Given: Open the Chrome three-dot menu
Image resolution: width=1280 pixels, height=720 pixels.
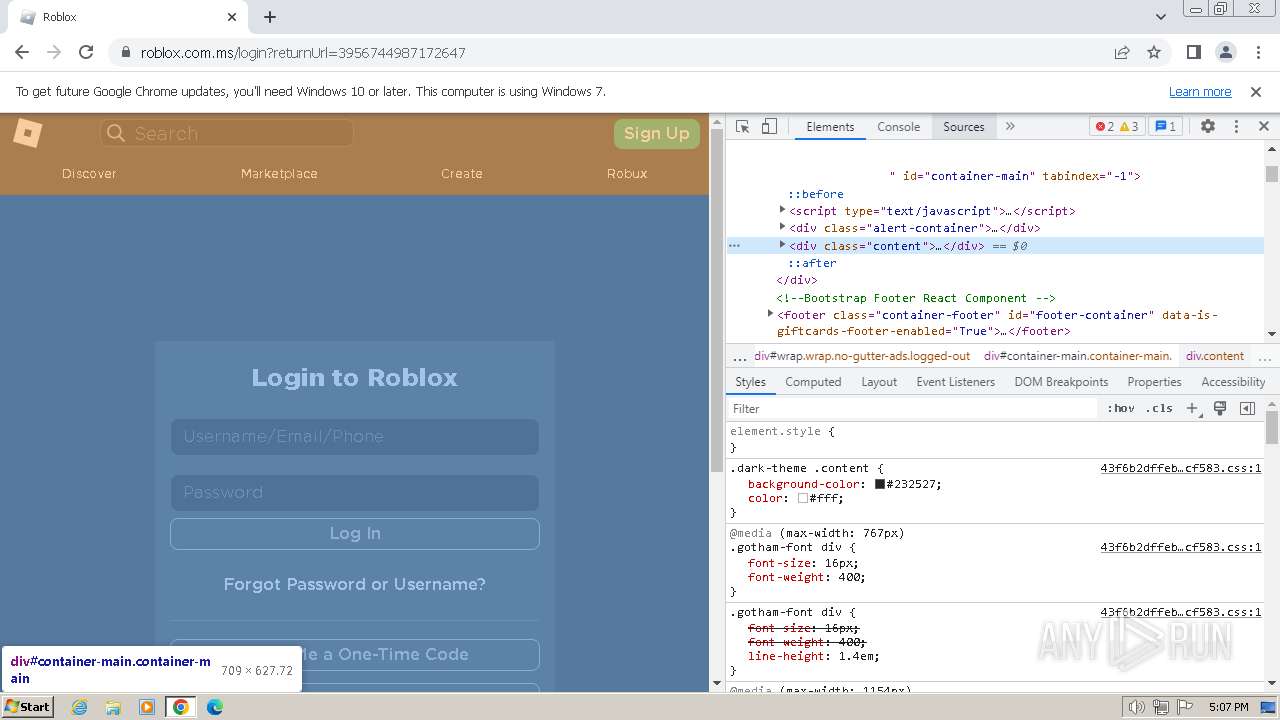Looking at the screenshot, I should pyautogui.click(x=1256, y=52).
